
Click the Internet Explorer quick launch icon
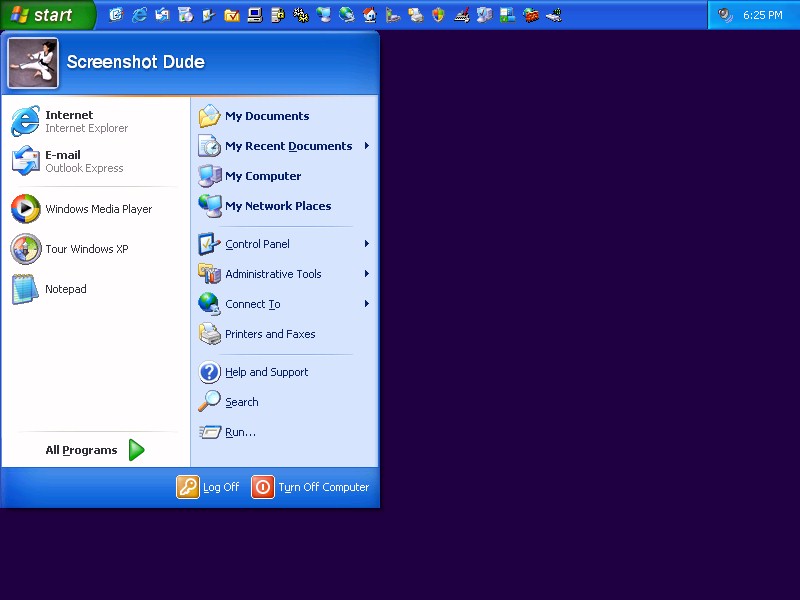pos(139,15)
